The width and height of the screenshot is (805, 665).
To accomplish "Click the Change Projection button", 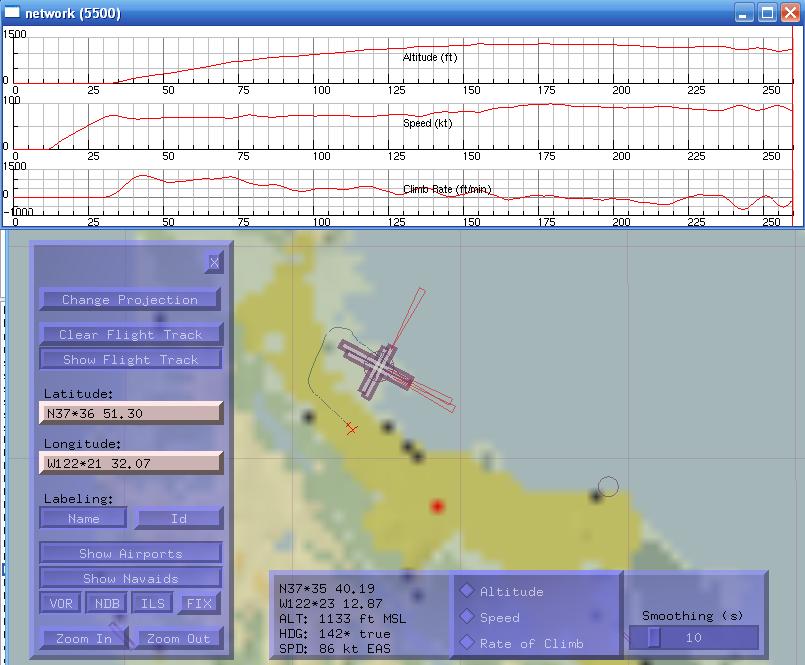I will pos(130,299).
